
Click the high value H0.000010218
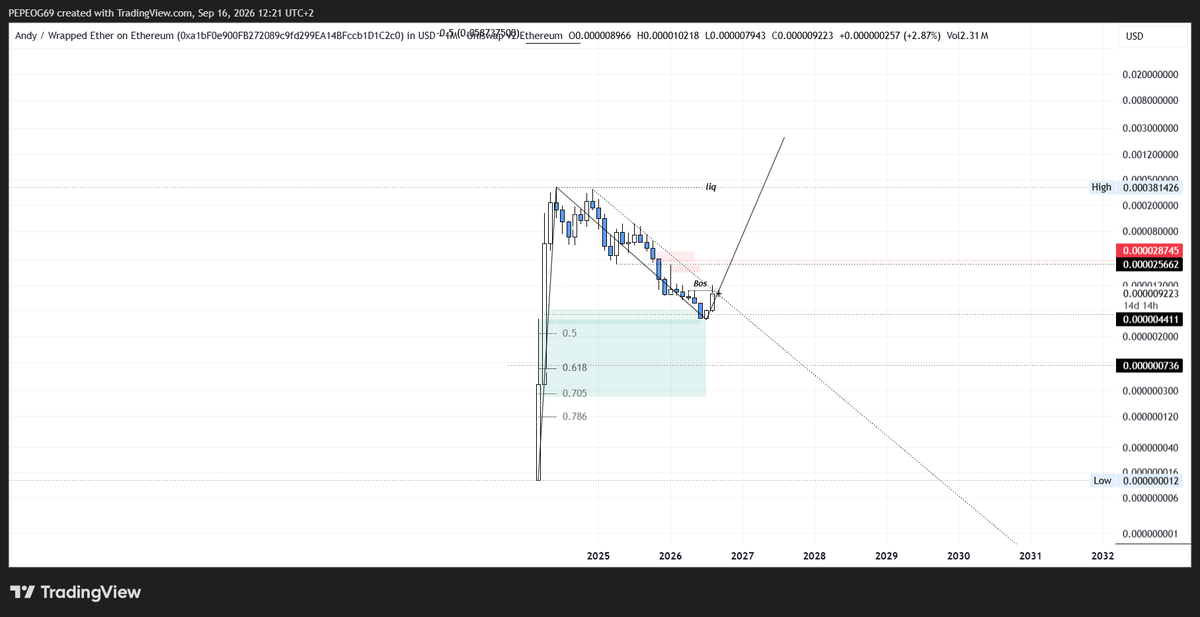tap(670, 36)
